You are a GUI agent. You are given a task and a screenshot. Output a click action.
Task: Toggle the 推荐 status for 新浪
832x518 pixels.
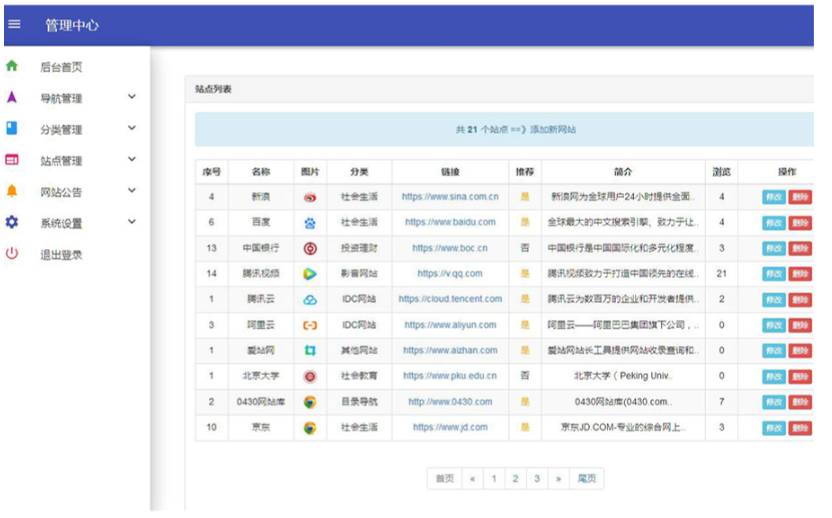pyautogui.click(x=525, y=197)
